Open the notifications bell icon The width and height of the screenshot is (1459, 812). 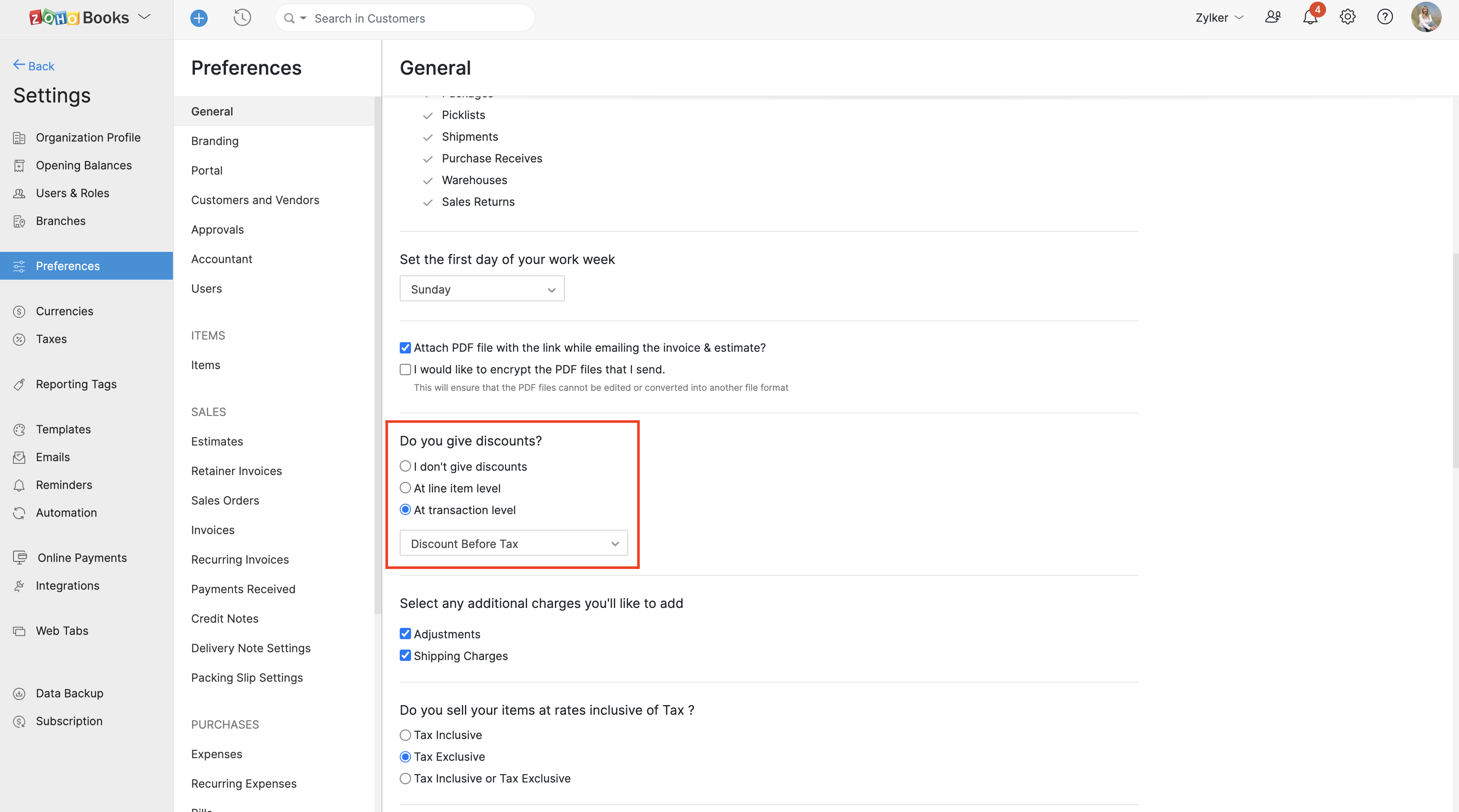tap(1310, 17)
